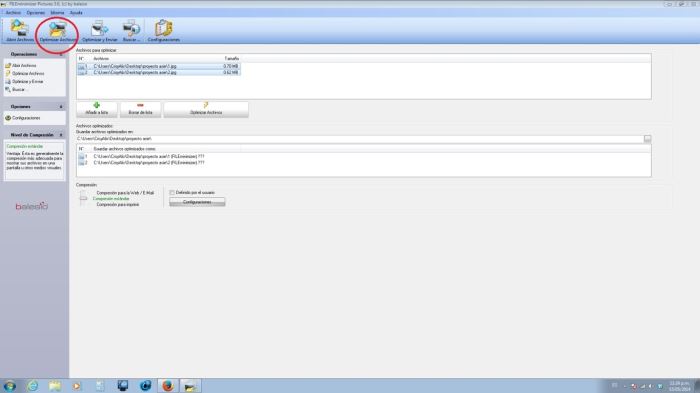Viewport: 700px width, 393px height.
Task: Open the Opciones menu
Action: 36,13
